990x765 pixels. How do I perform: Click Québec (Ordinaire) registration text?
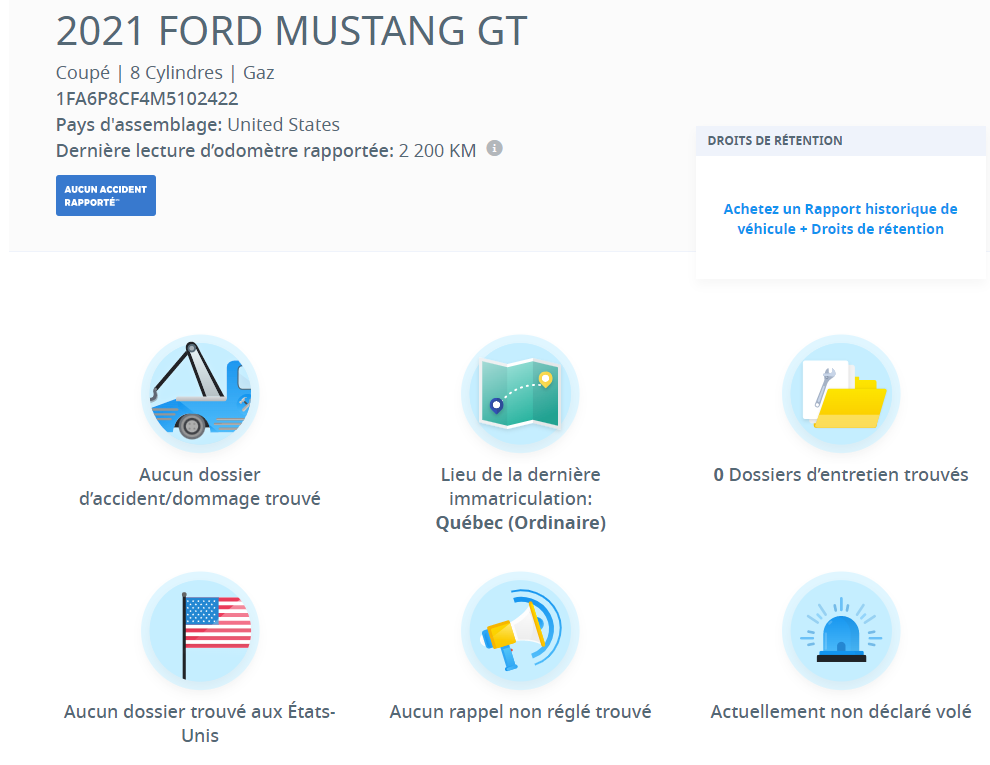(521, 523)
